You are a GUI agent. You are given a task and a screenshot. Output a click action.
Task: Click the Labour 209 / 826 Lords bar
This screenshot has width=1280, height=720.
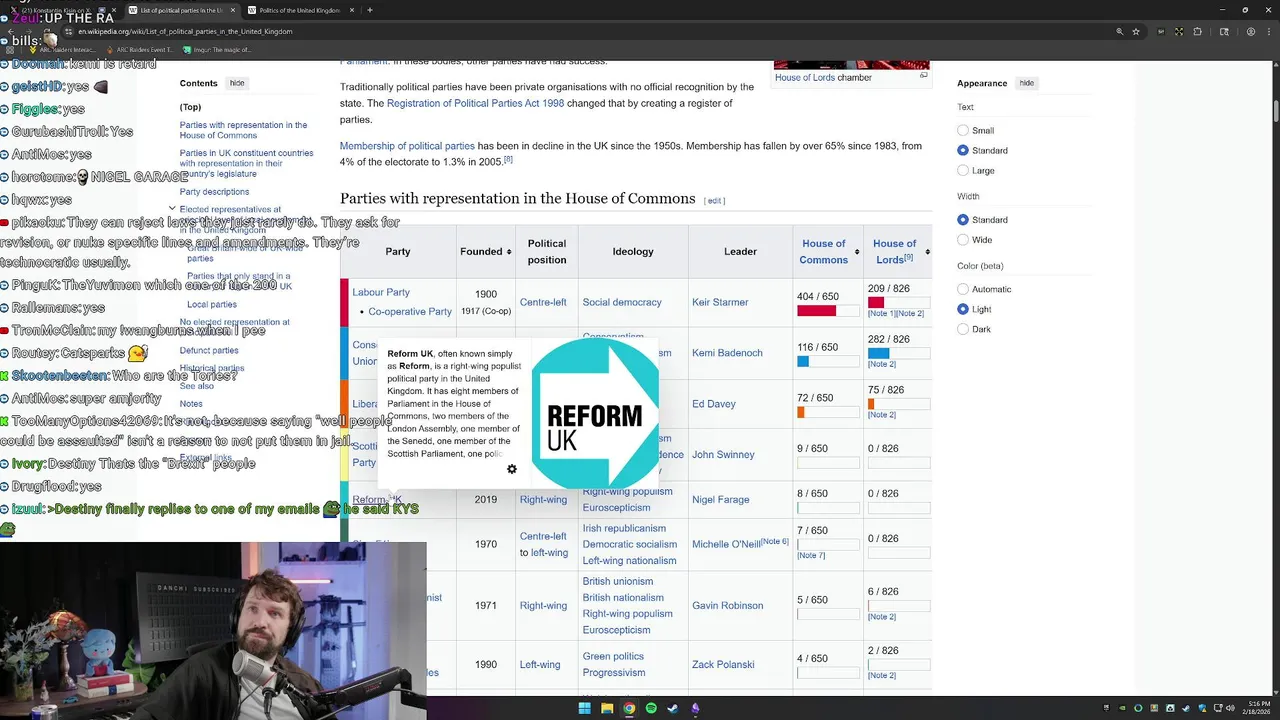[899, 302]
